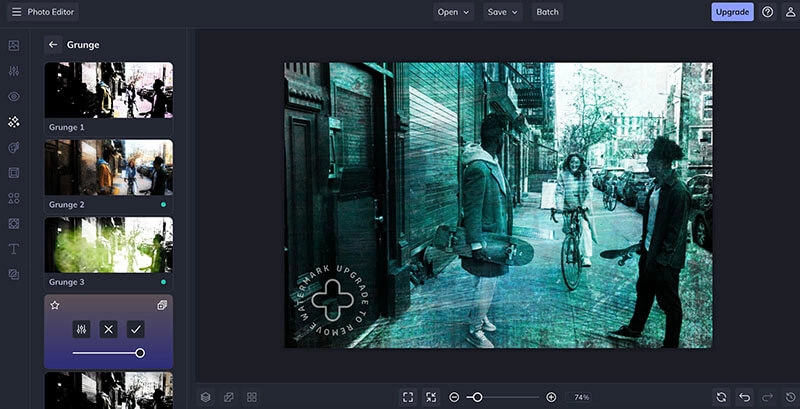Cancel the effect with the X button
Image resolution: width=800 pixels, height=409 pixels.
point(109,329)
